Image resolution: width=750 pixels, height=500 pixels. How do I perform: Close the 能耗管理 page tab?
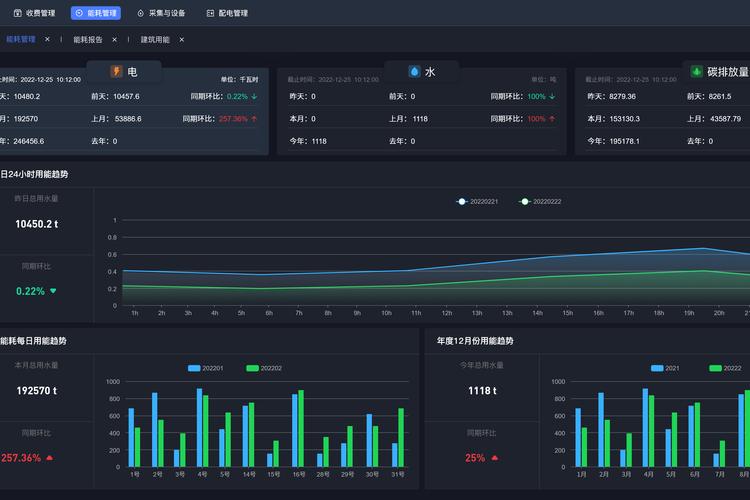click(47, 39)
